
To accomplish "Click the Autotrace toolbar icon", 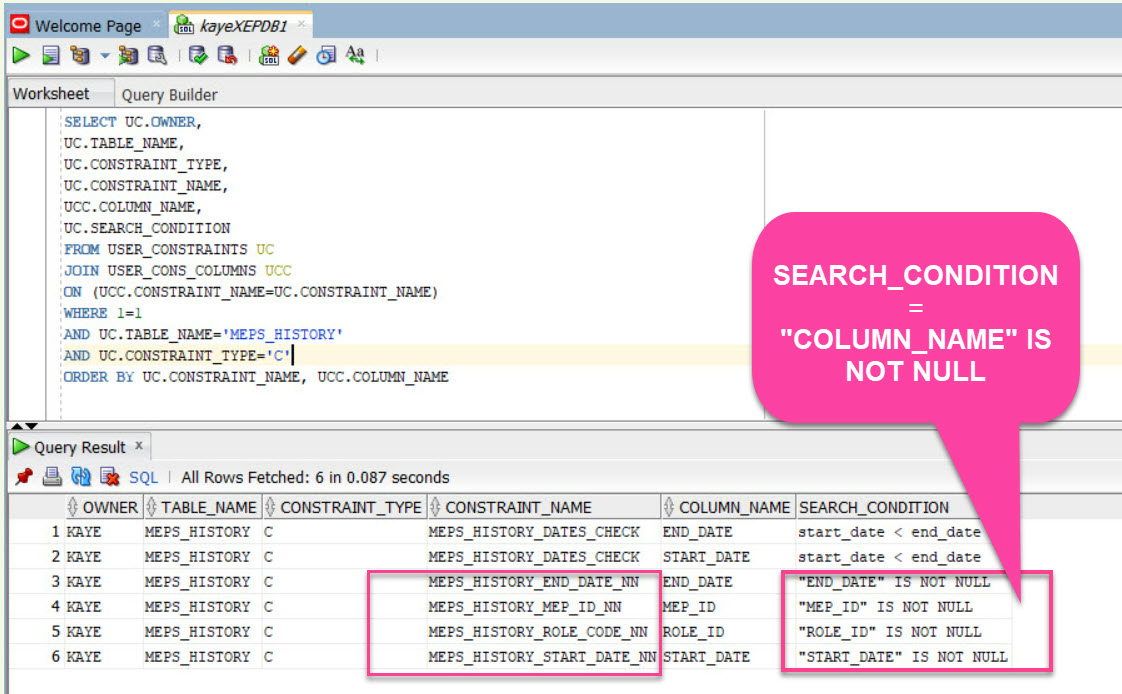I will (128, 55).
